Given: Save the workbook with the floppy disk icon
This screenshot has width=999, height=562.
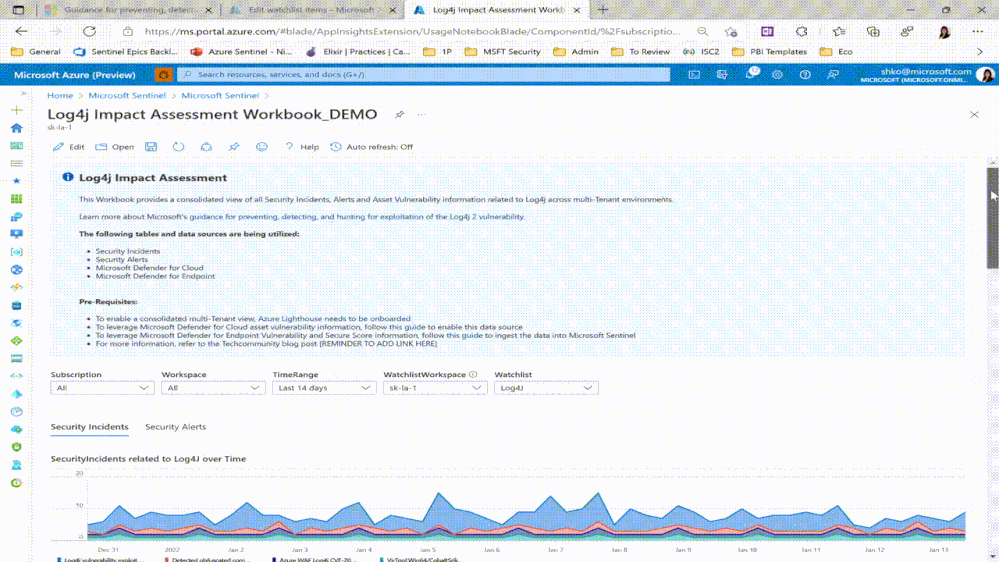Looking at the screenshot, I should click(151, 147).
